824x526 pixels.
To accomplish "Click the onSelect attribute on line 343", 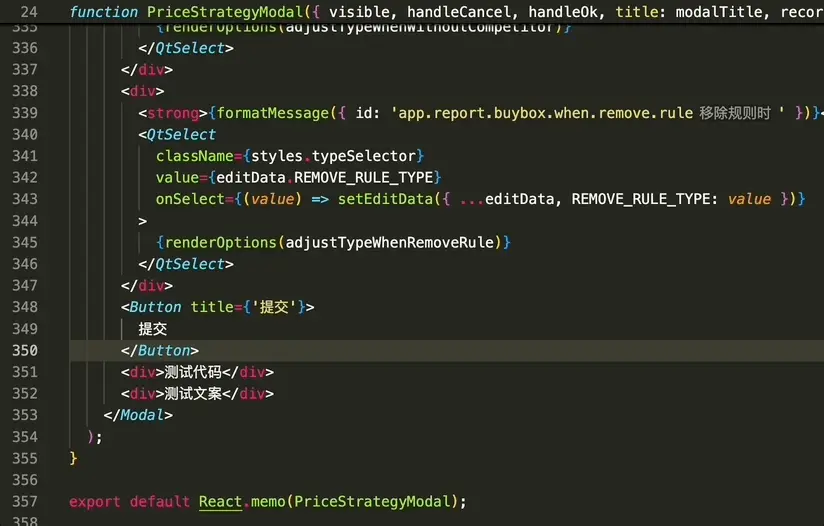I will pyautogui.click(x=190, y=199).
